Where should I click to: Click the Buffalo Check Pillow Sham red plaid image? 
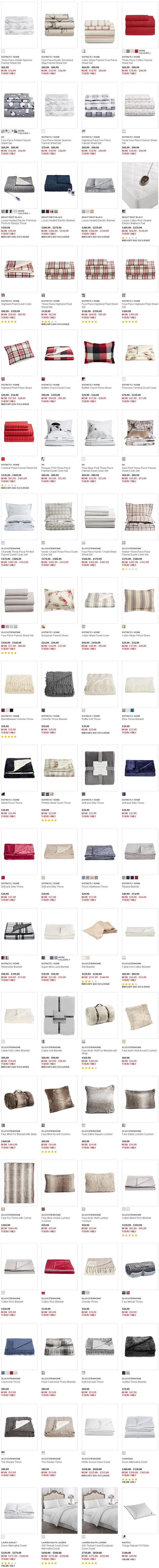[x=99, y=354]
